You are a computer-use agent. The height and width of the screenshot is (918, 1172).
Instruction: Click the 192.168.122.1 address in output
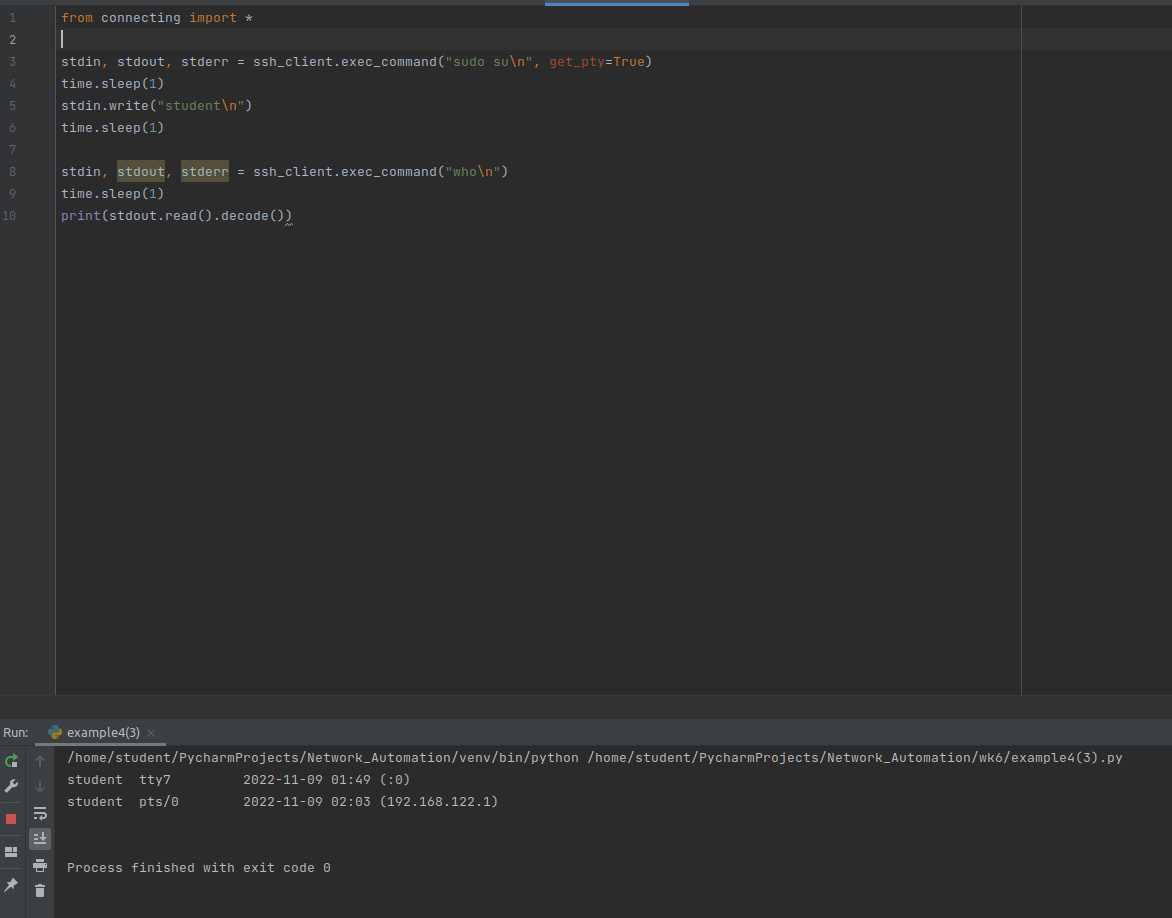point(439,801)
